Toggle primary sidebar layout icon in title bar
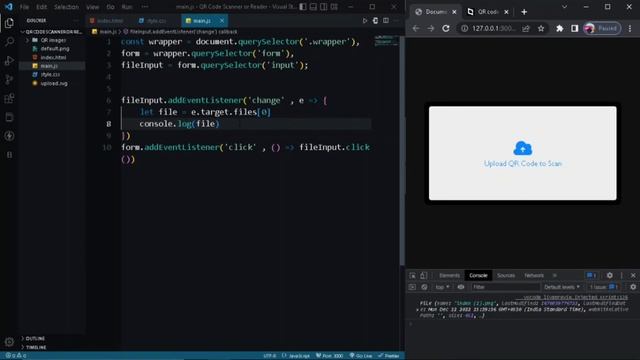This screenshot has height=360, width=640. pos(303,7)
